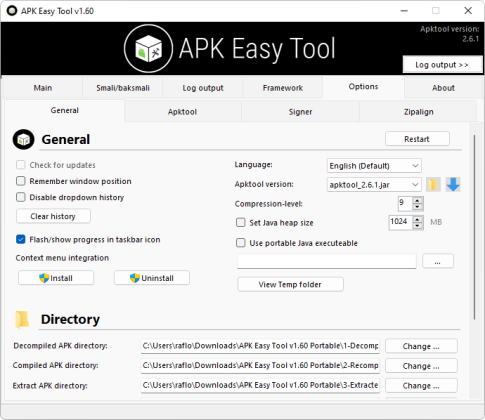This screenshot has height=420, width=485.
Task: Click the General section cube icon
Action: coord(23,139)
